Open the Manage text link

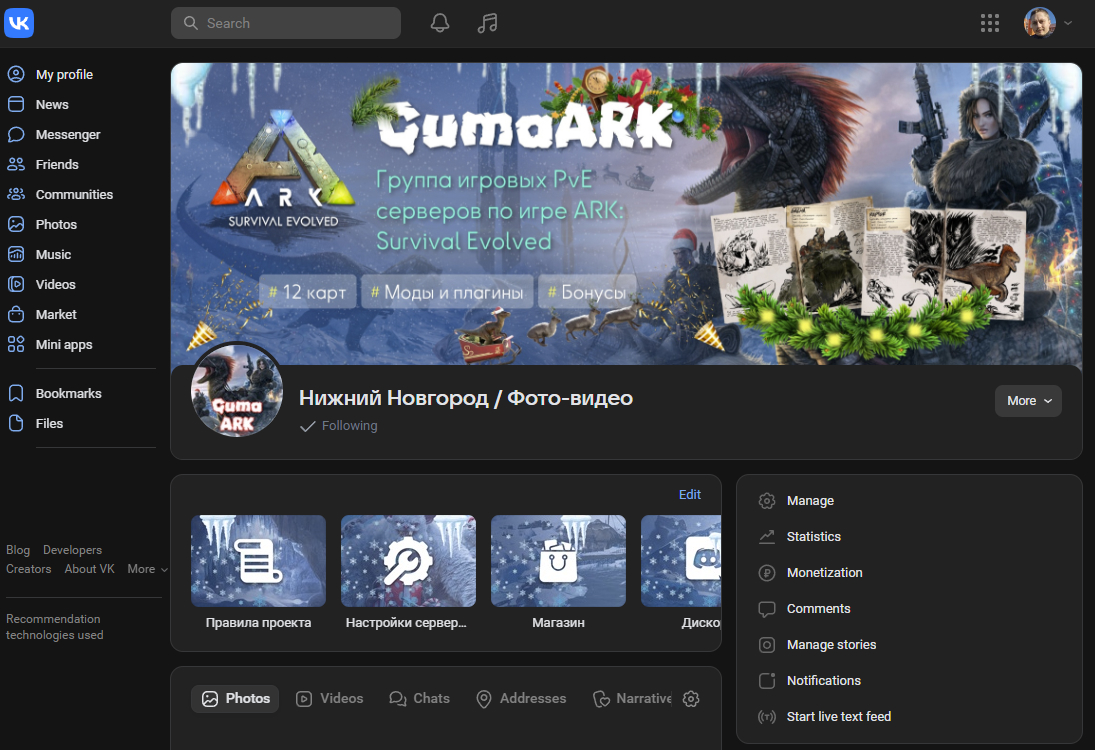pos(810,501)
